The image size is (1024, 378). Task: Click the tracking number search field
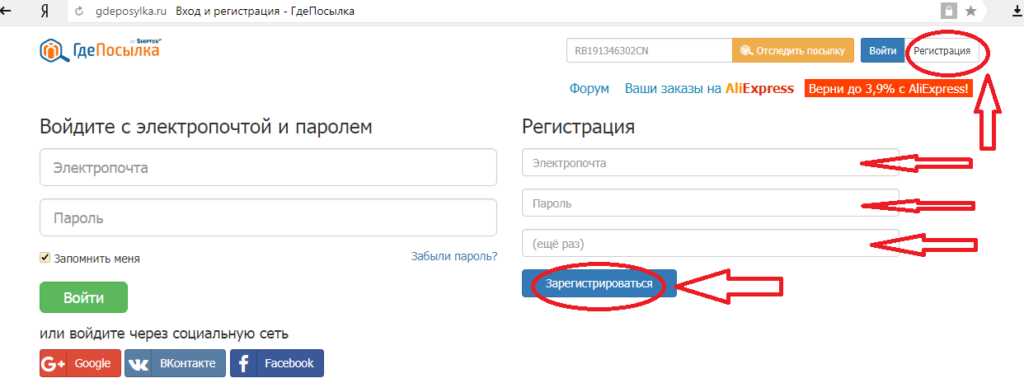[649, 50]
